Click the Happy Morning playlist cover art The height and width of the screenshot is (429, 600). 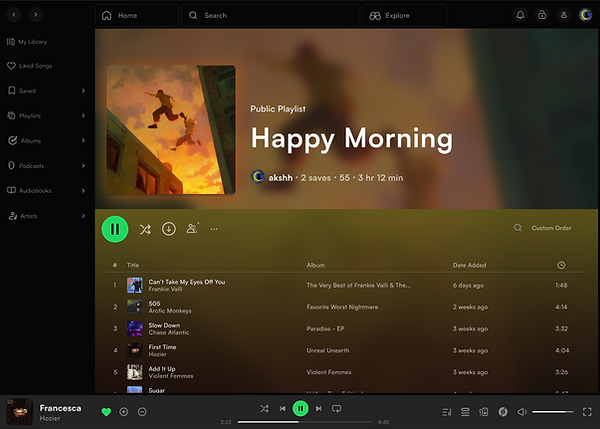tap(171, 130)
